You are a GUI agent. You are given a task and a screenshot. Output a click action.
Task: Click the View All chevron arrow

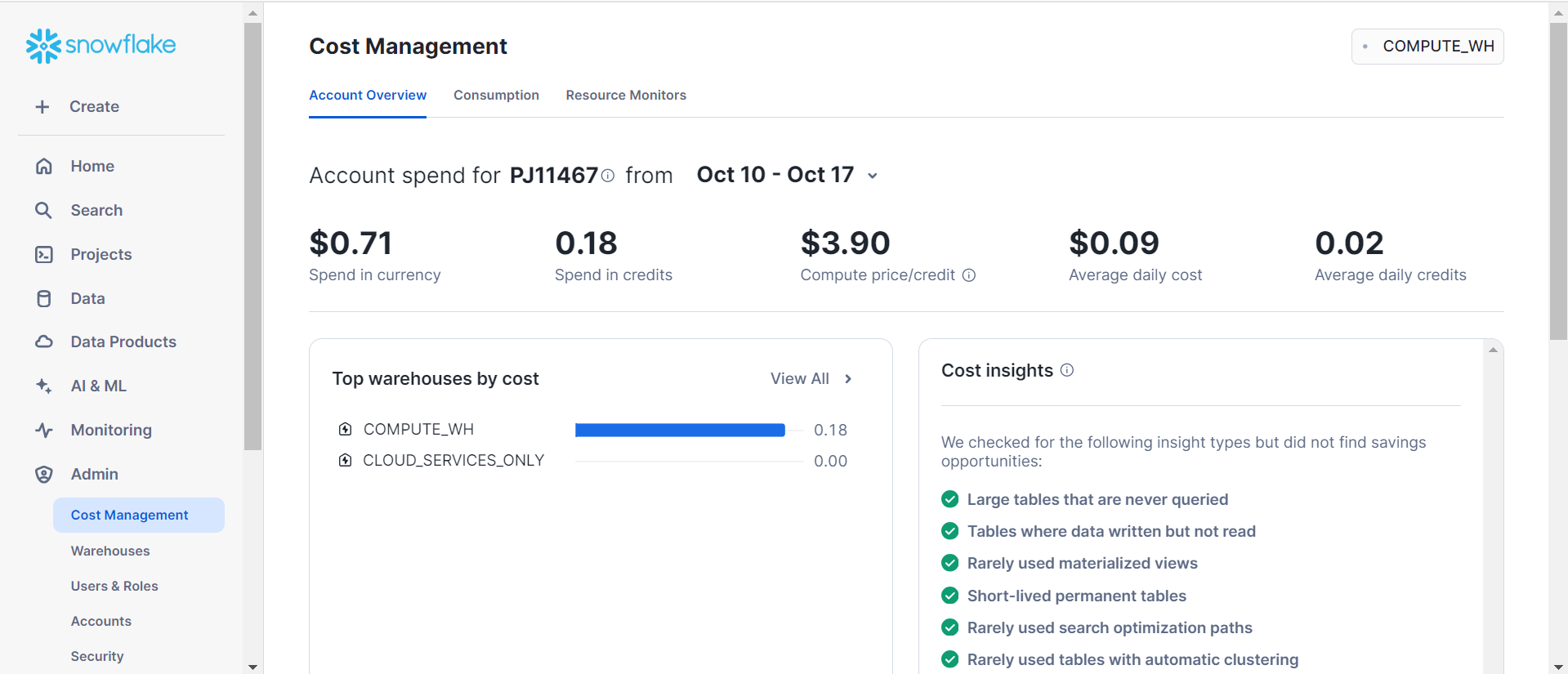tap(848, 379)
